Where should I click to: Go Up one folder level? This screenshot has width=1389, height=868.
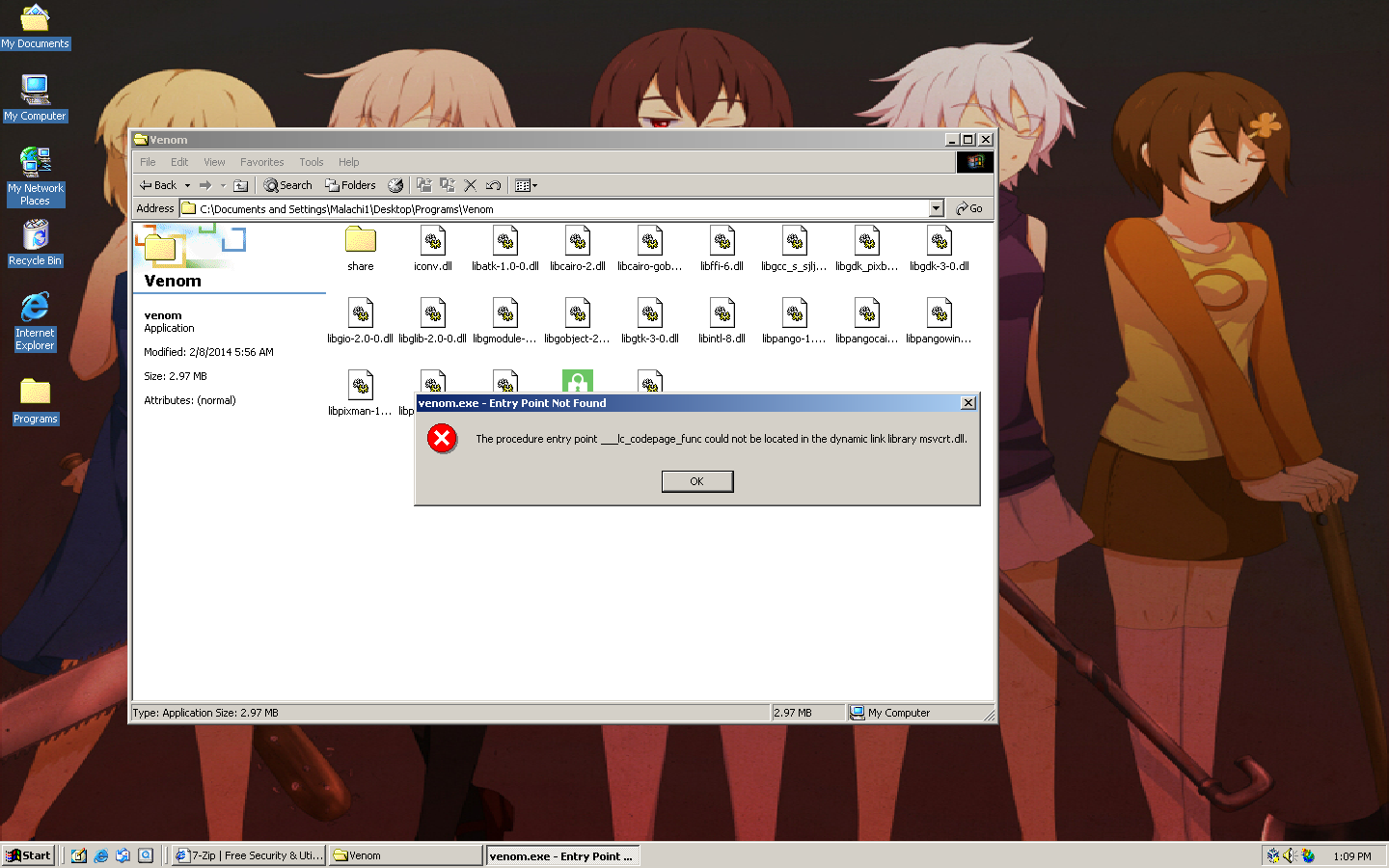(x=241, y=185)
